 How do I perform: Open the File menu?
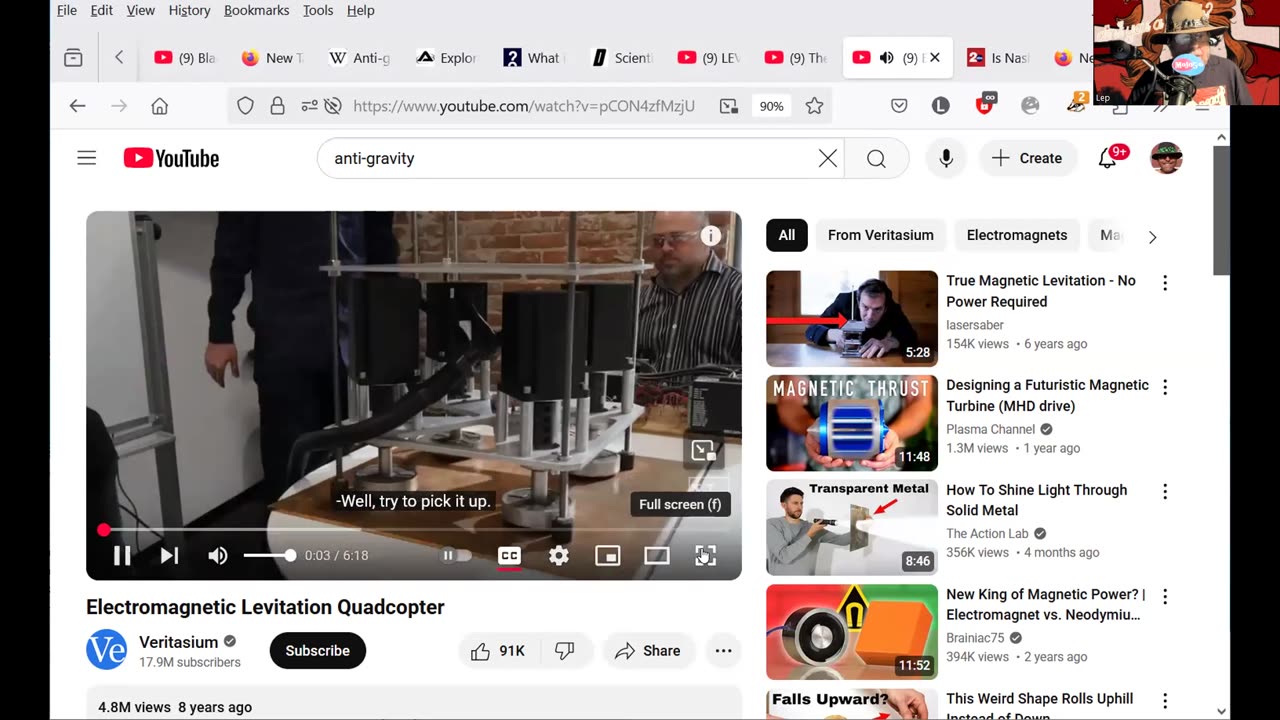click(x=67, y=10)
